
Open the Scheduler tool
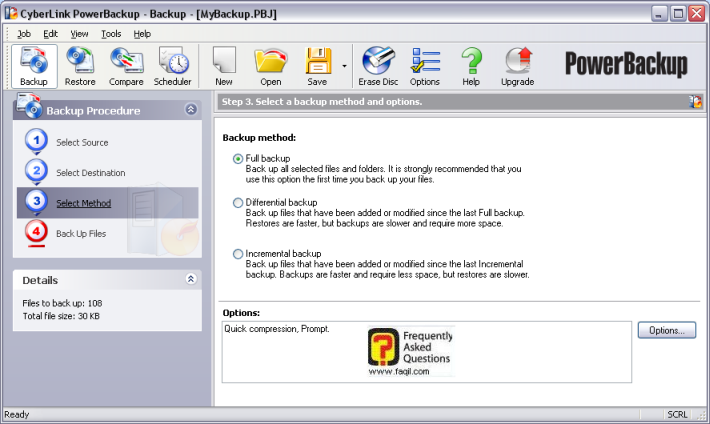click(x=173, y=67)
